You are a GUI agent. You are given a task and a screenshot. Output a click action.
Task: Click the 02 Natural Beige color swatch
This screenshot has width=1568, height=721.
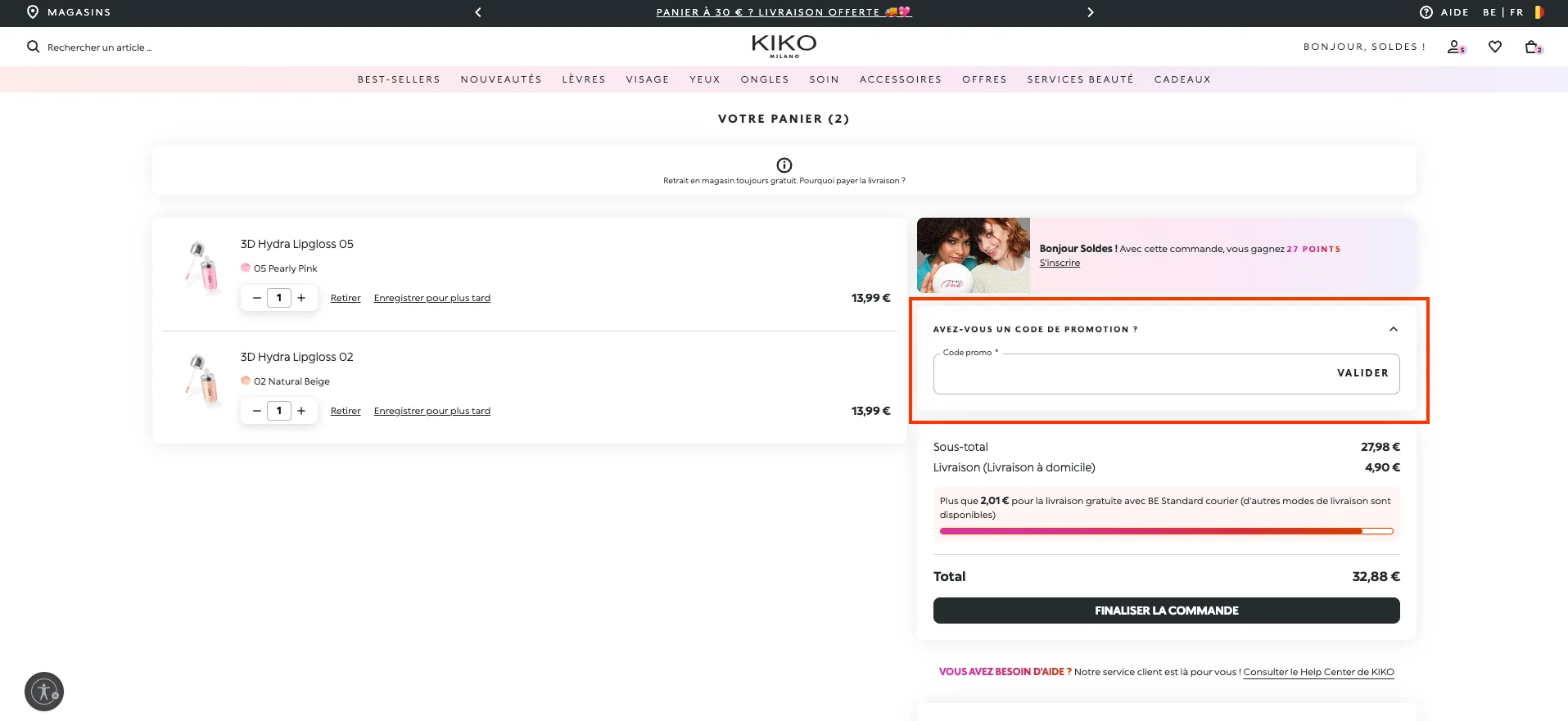pyautogui.click(x=246, y=381)
